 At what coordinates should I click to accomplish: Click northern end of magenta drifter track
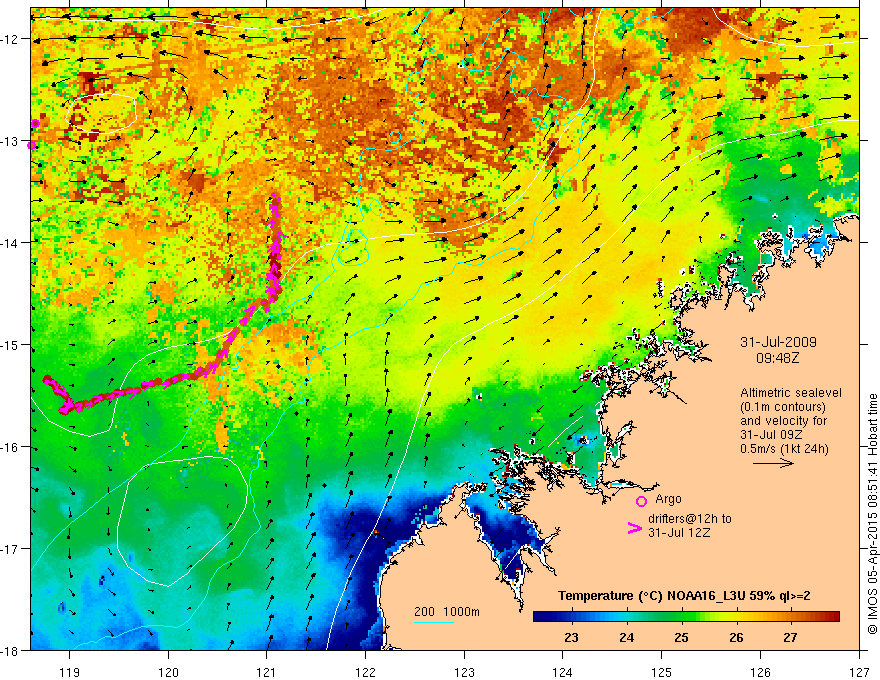274,196
